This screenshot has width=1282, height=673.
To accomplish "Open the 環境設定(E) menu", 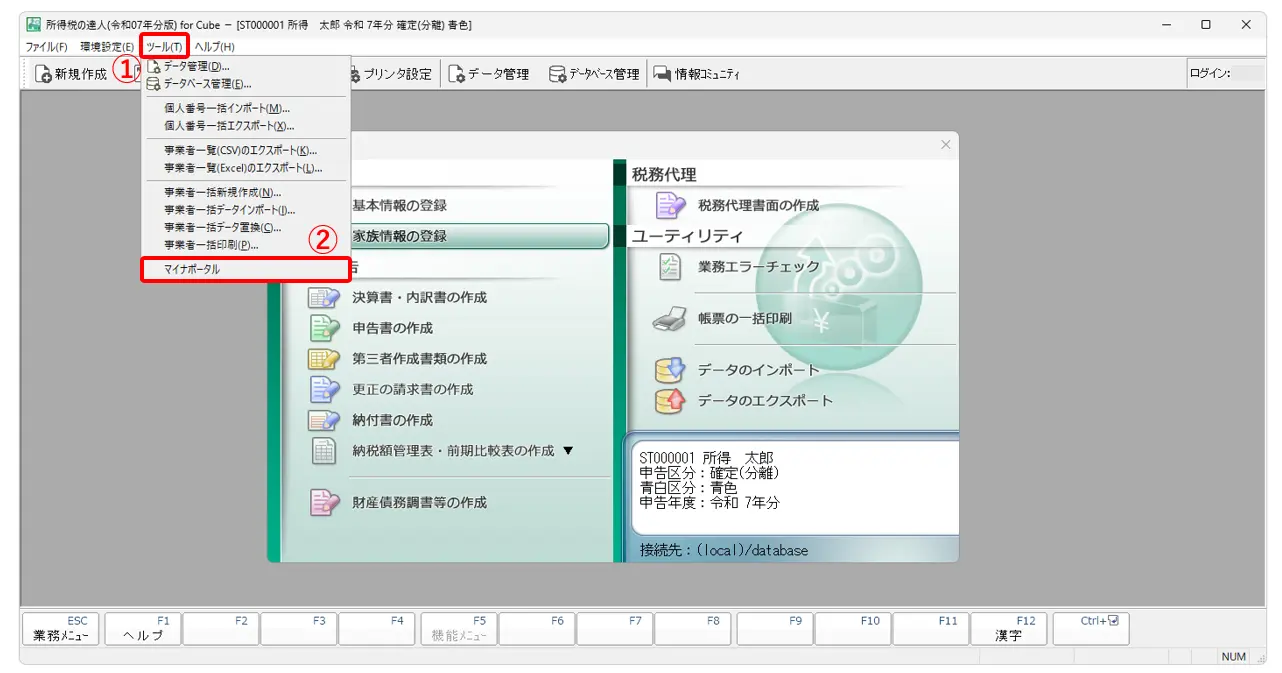I will [x=106, y=47].
